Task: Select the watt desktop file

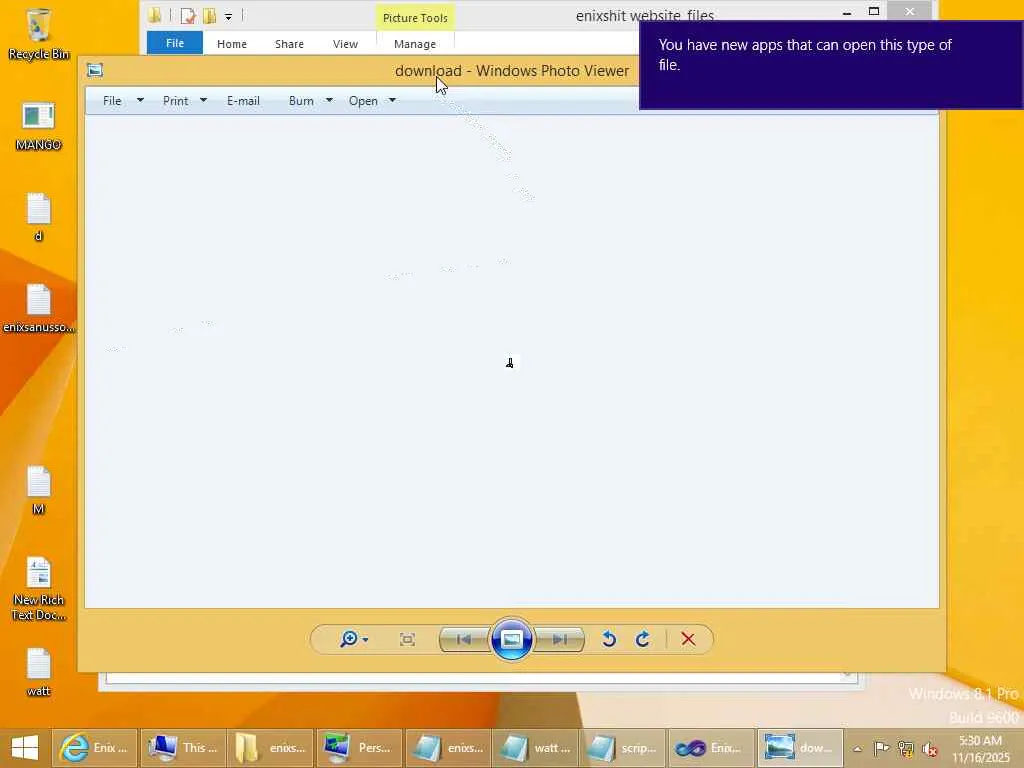Action: click(x=39, y=673)
